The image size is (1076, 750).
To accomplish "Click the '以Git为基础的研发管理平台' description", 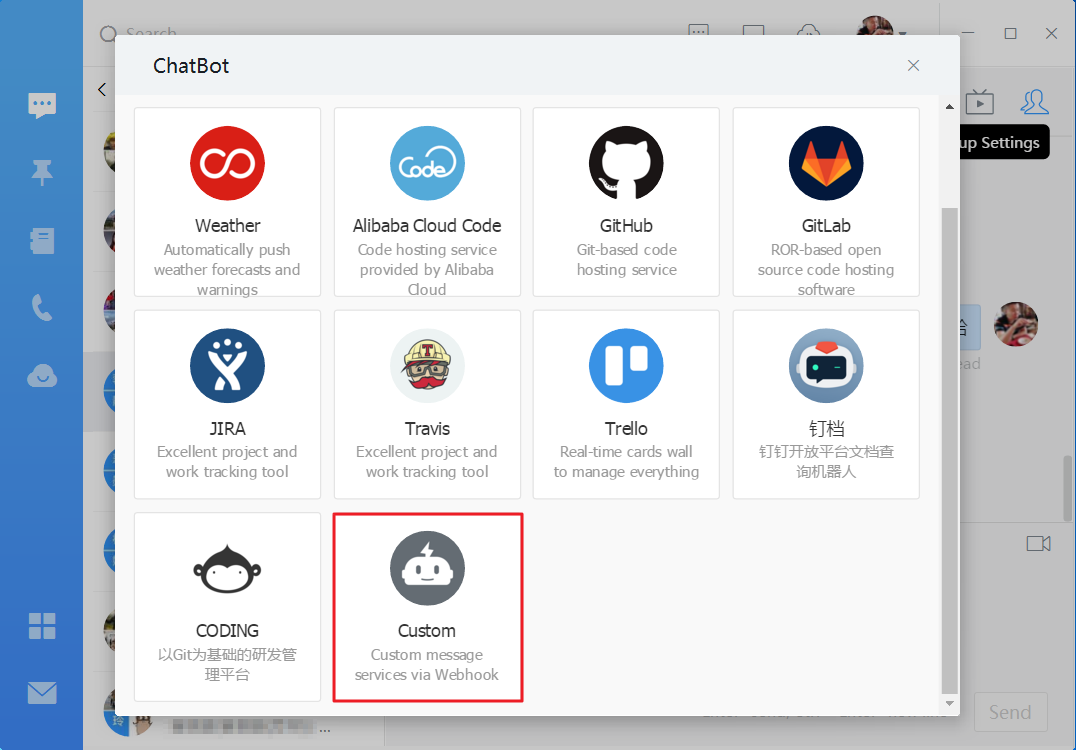I will [227, 665].
